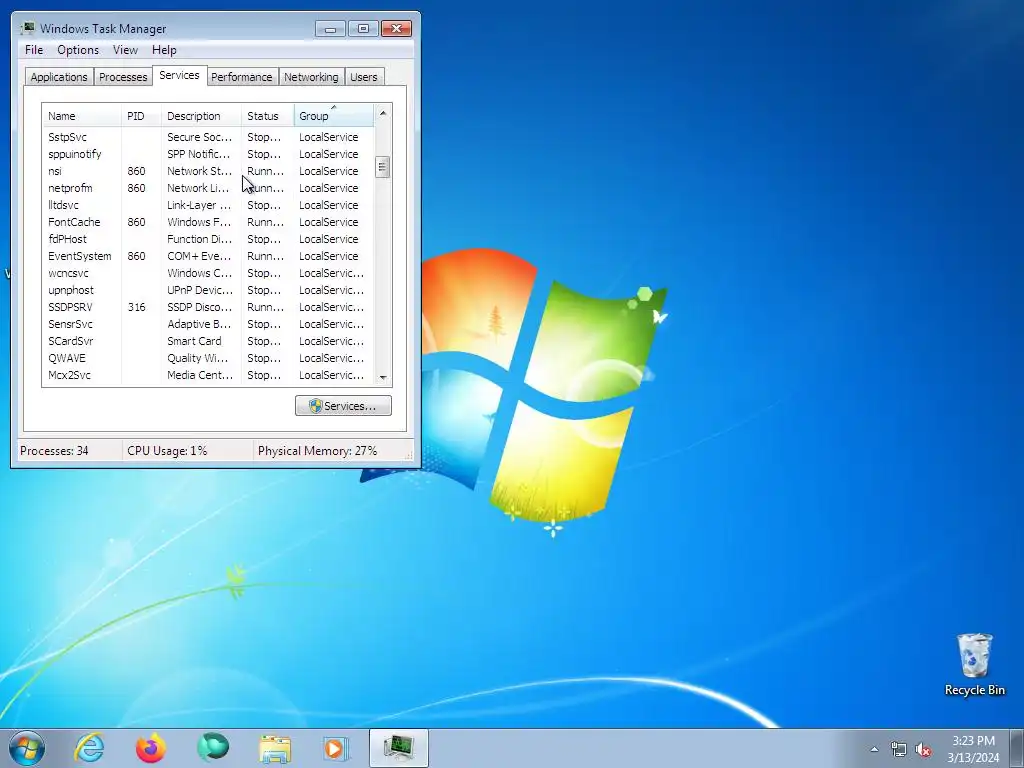Switch to the Processes tab
Image resolution: width=1024 pixels, height=768 pixels.
123,77
